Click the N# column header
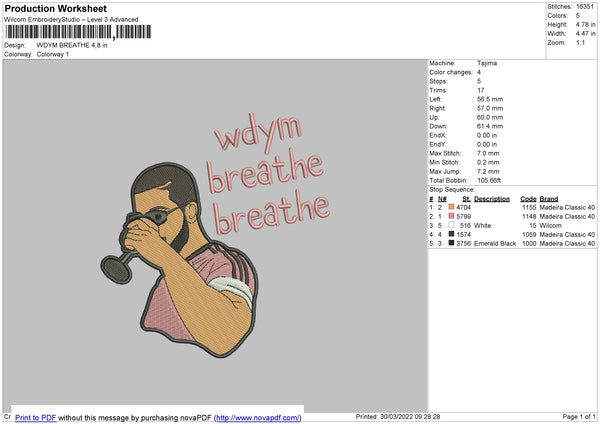Image resolution: width=600 pixels, height=424 pixels. 442,199
